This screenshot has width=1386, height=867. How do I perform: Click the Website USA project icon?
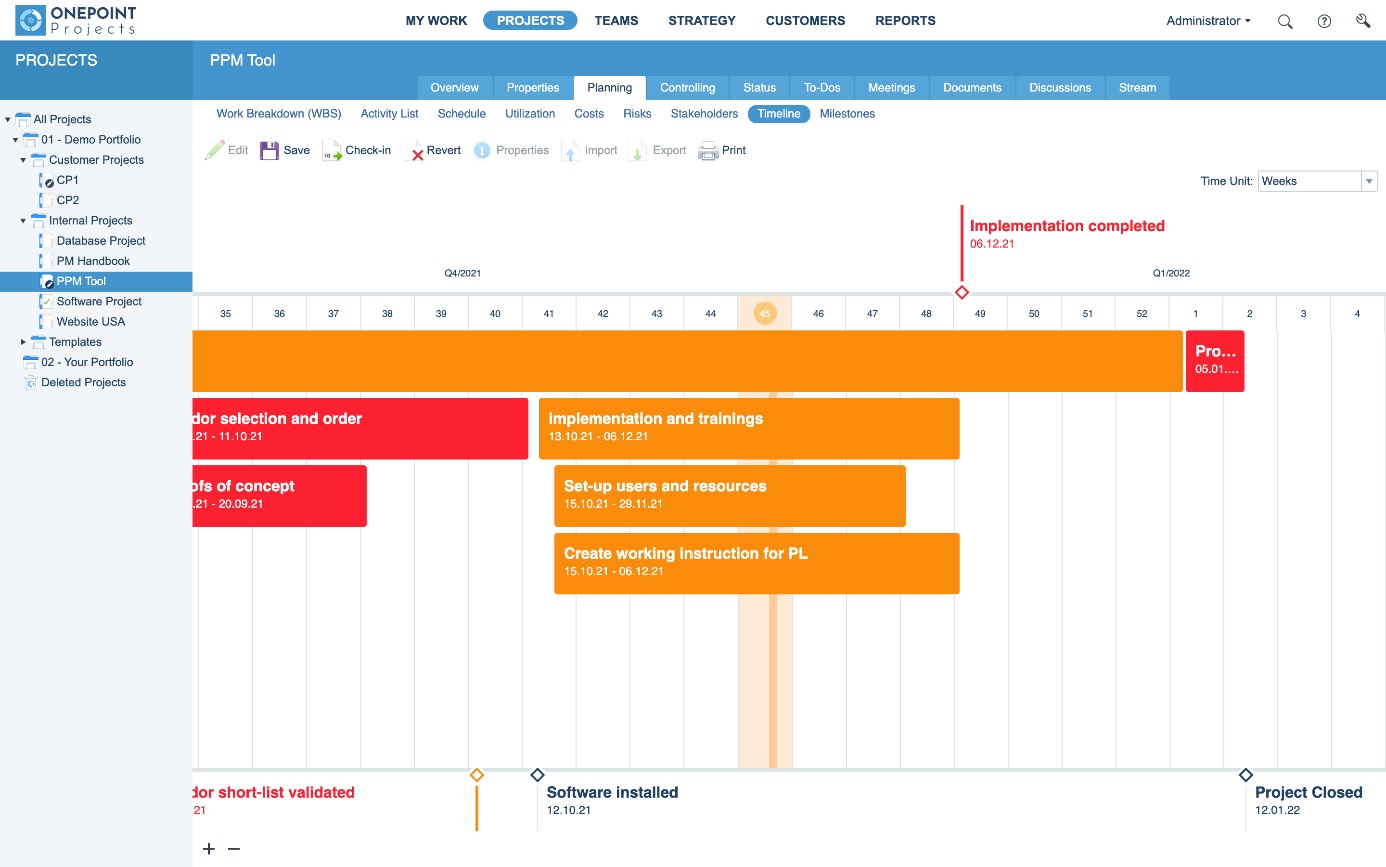click(x=45, y=322)
